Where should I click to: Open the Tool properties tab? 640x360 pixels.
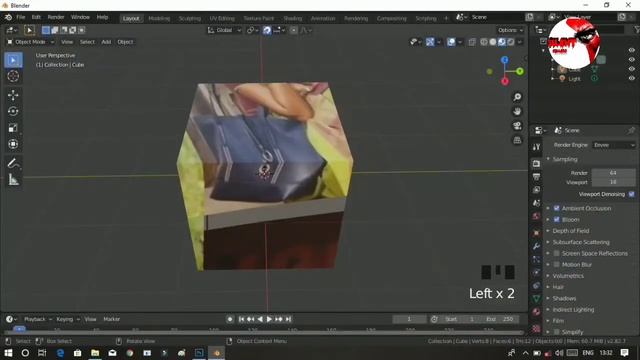pos(536,147)
